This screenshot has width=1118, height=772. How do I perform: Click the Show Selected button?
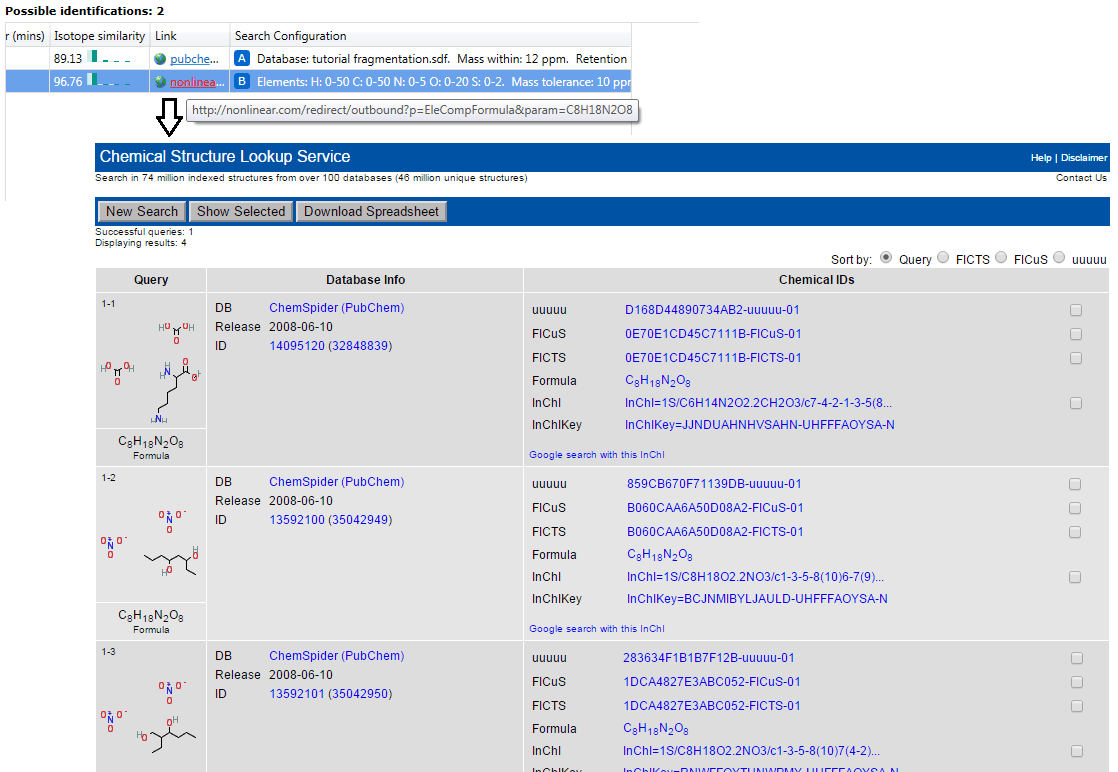click(241, 212)
